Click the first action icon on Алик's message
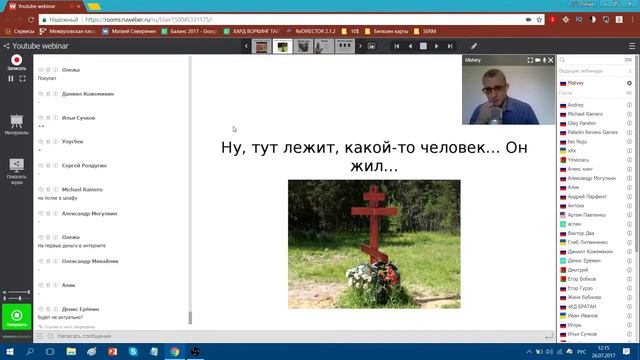This screenshot has width=640, height=360. click(x=40, y=285)
